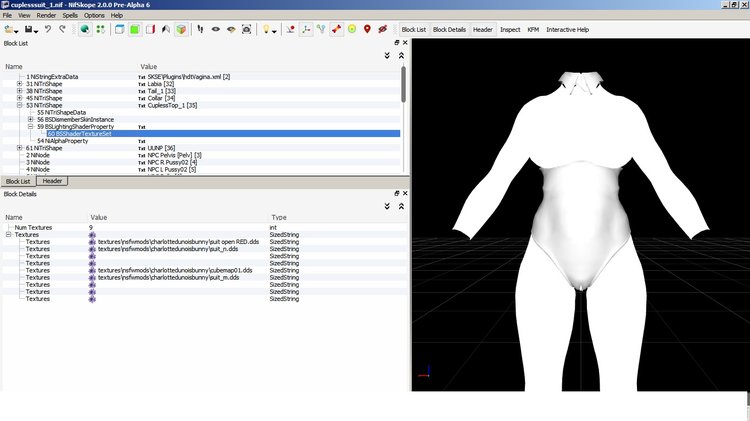Image resolution: width=750 pixels, height=421 pixels.
Task: Click the Flip view icon left of the eye
Action: coord(200,30)
